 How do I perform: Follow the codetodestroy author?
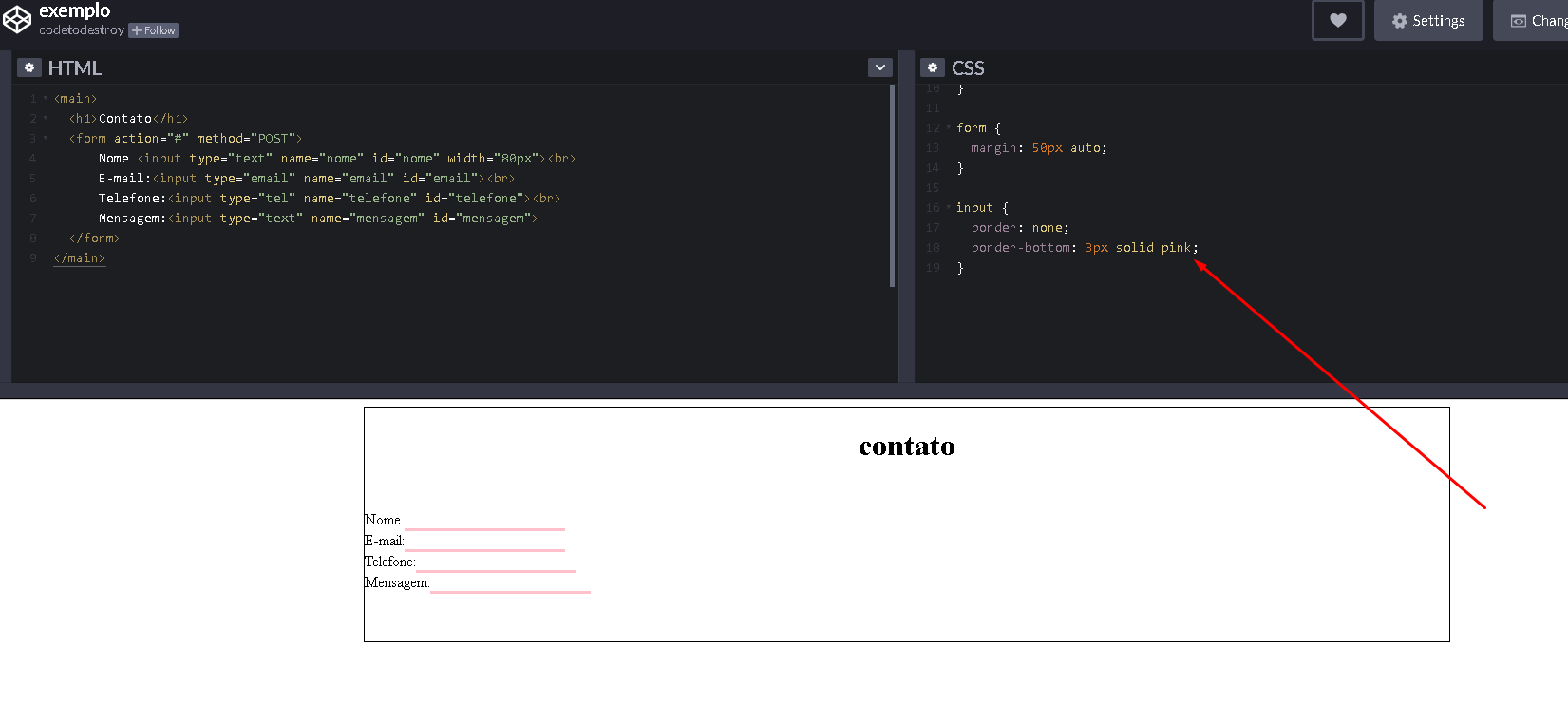pyautogui.click(x=153, y=30)
